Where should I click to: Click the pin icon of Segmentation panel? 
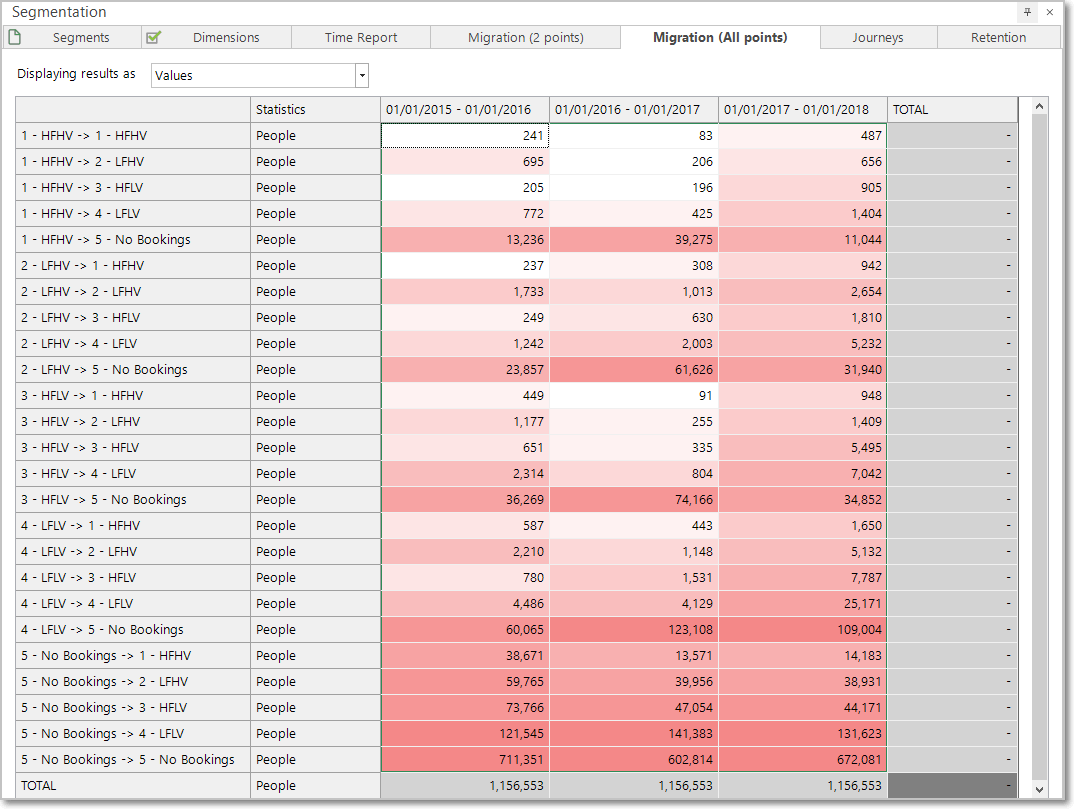coord(1027,12)
